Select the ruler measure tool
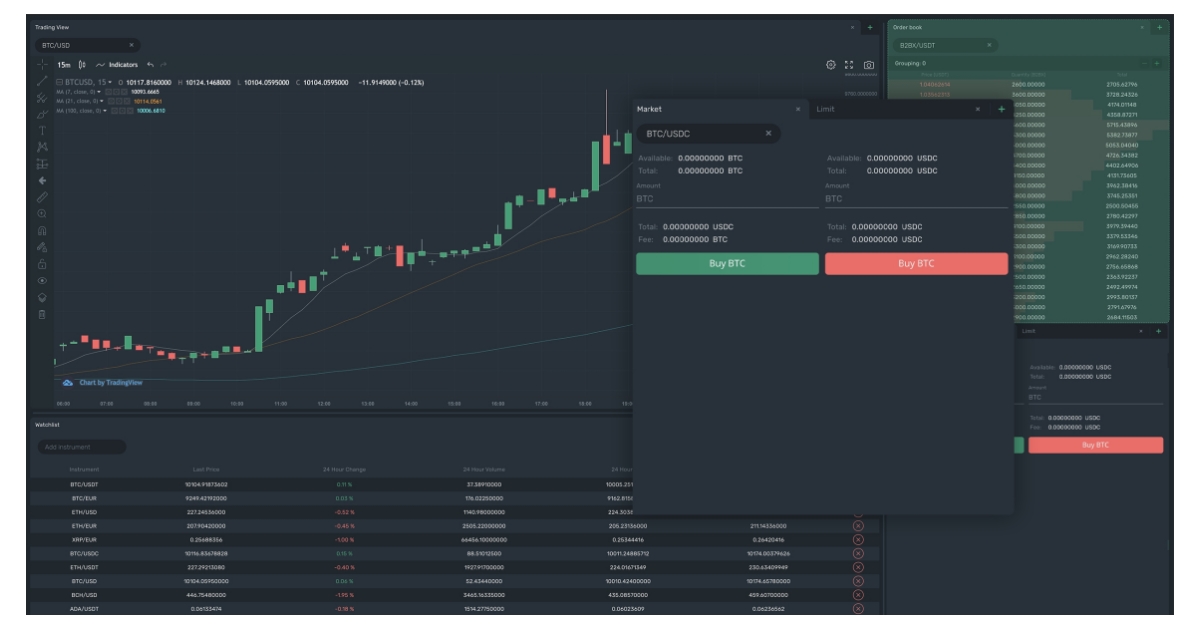Image resolution: width=1200 pixels, height=627 pixels. point(42,197)
